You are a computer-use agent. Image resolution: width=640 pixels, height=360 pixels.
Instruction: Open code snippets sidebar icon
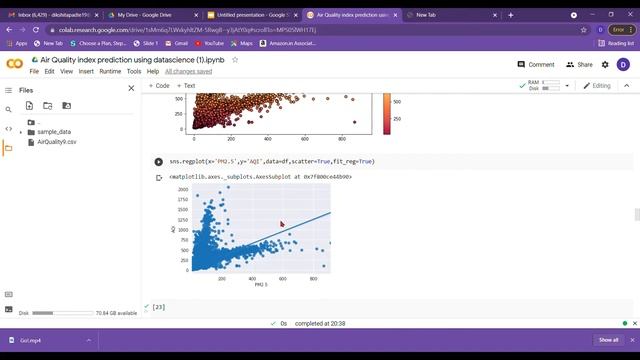(8, 129)
